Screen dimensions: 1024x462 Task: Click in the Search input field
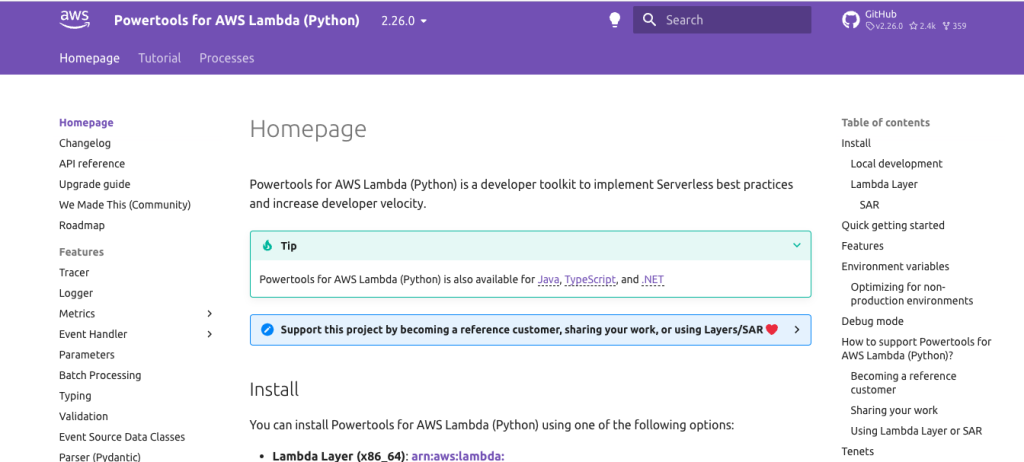(722, 20)
